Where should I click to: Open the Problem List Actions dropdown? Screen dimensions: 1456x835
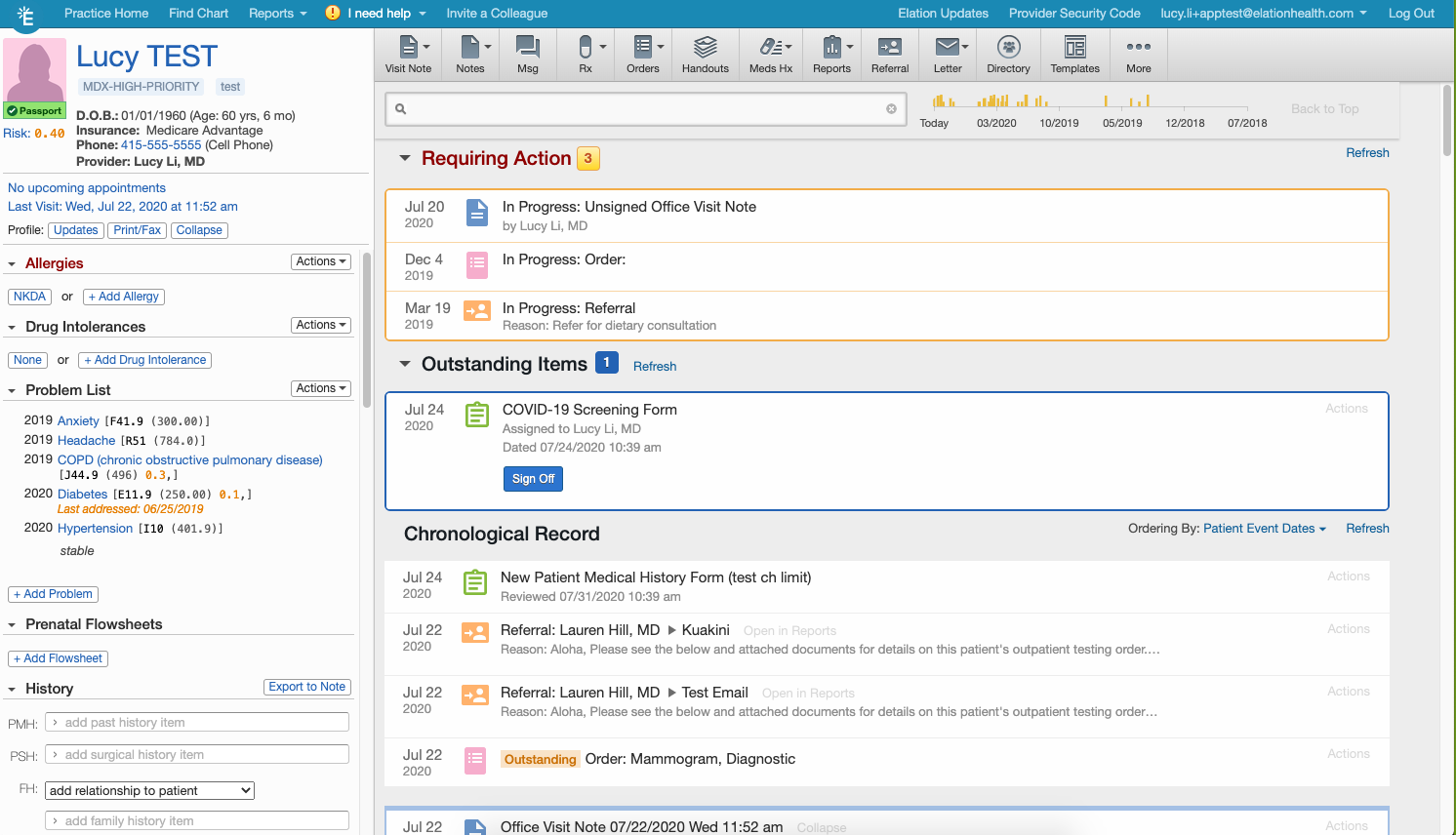pyautogui.click(x=321, y=388)
